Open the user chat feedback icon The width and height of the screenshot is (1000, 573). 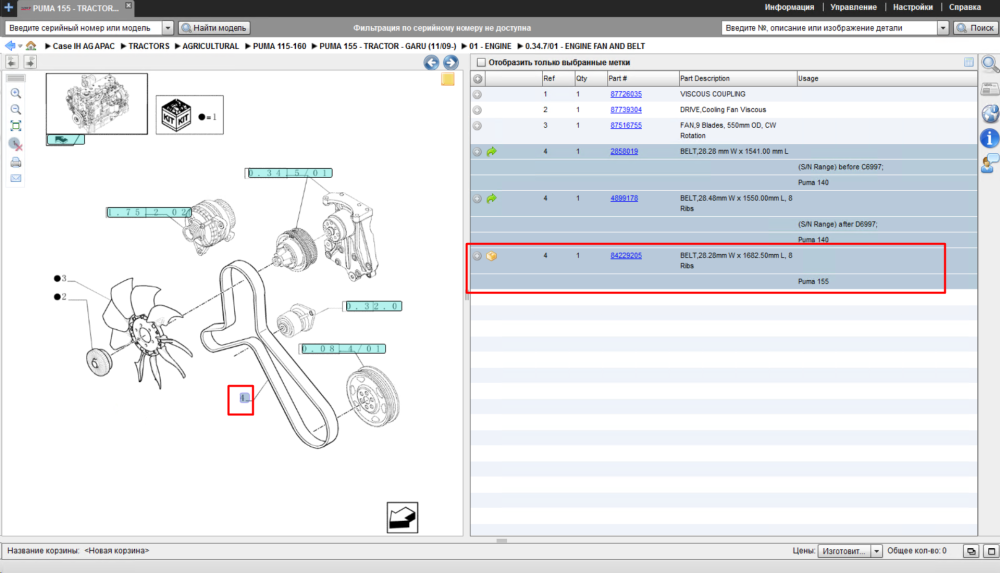tap(990, 163)
